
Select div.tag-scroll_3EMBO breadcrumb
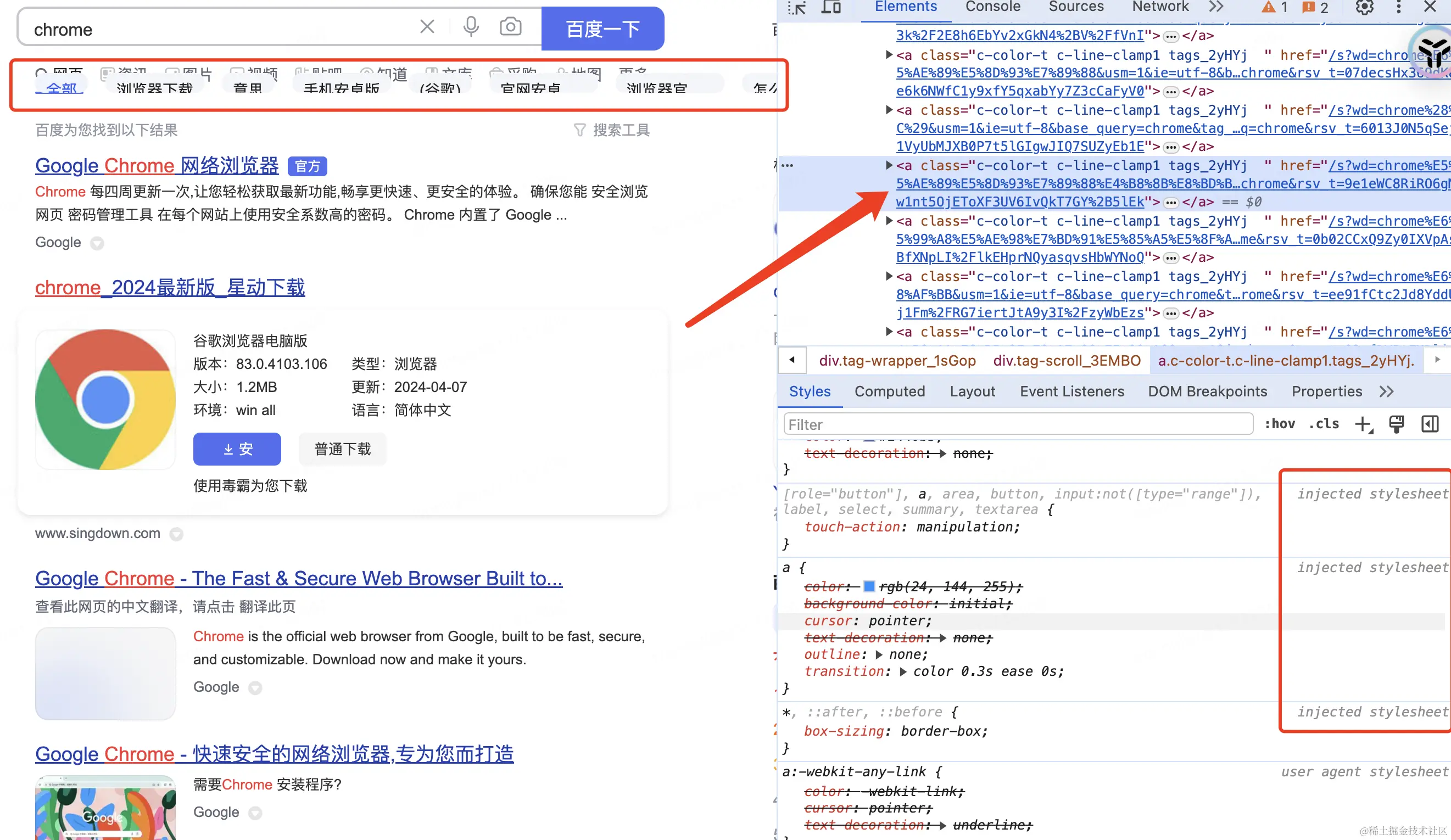[x=1067, y=360]
